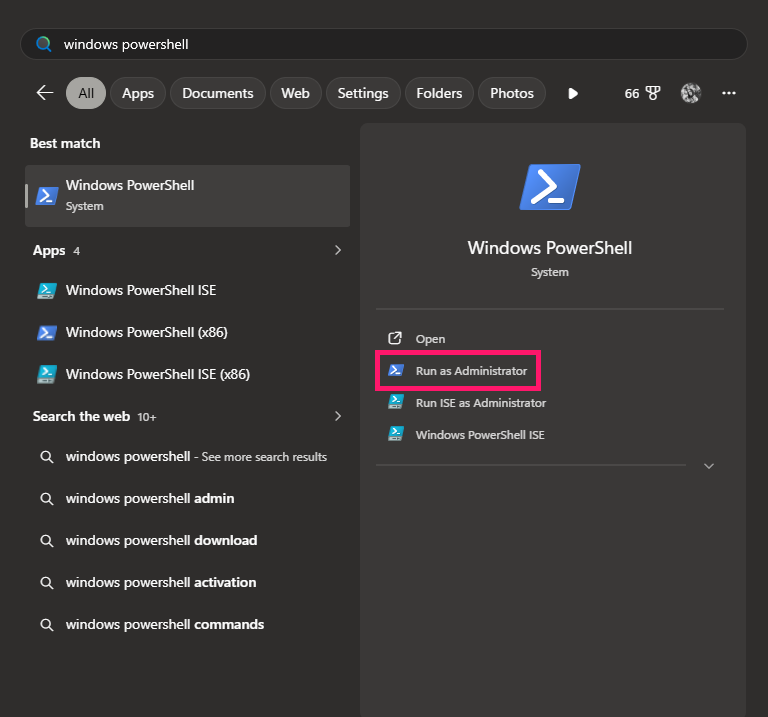Click magnifier beside 'windows powershell commands'
Screen dimensions: 768x717
[47, 625]
